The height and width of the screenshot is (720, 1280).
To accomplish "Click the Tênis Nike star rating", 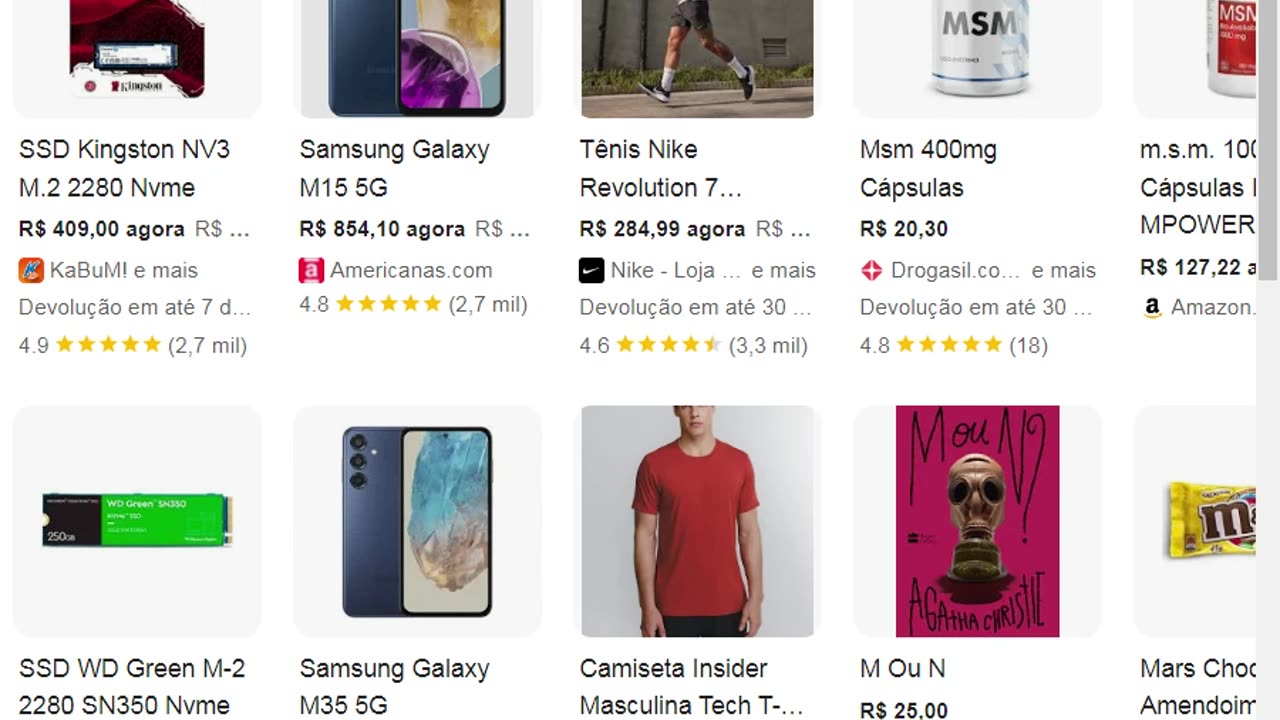I will 668,345.
